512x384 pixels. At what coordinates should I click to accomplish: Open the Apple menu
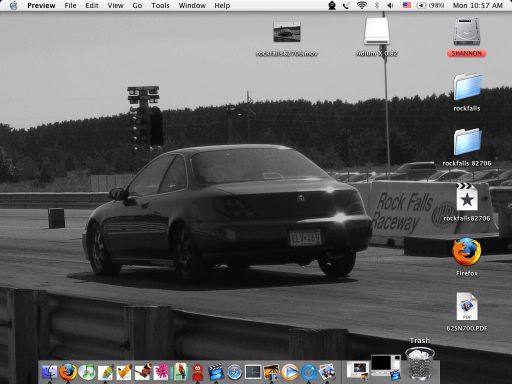14,5
